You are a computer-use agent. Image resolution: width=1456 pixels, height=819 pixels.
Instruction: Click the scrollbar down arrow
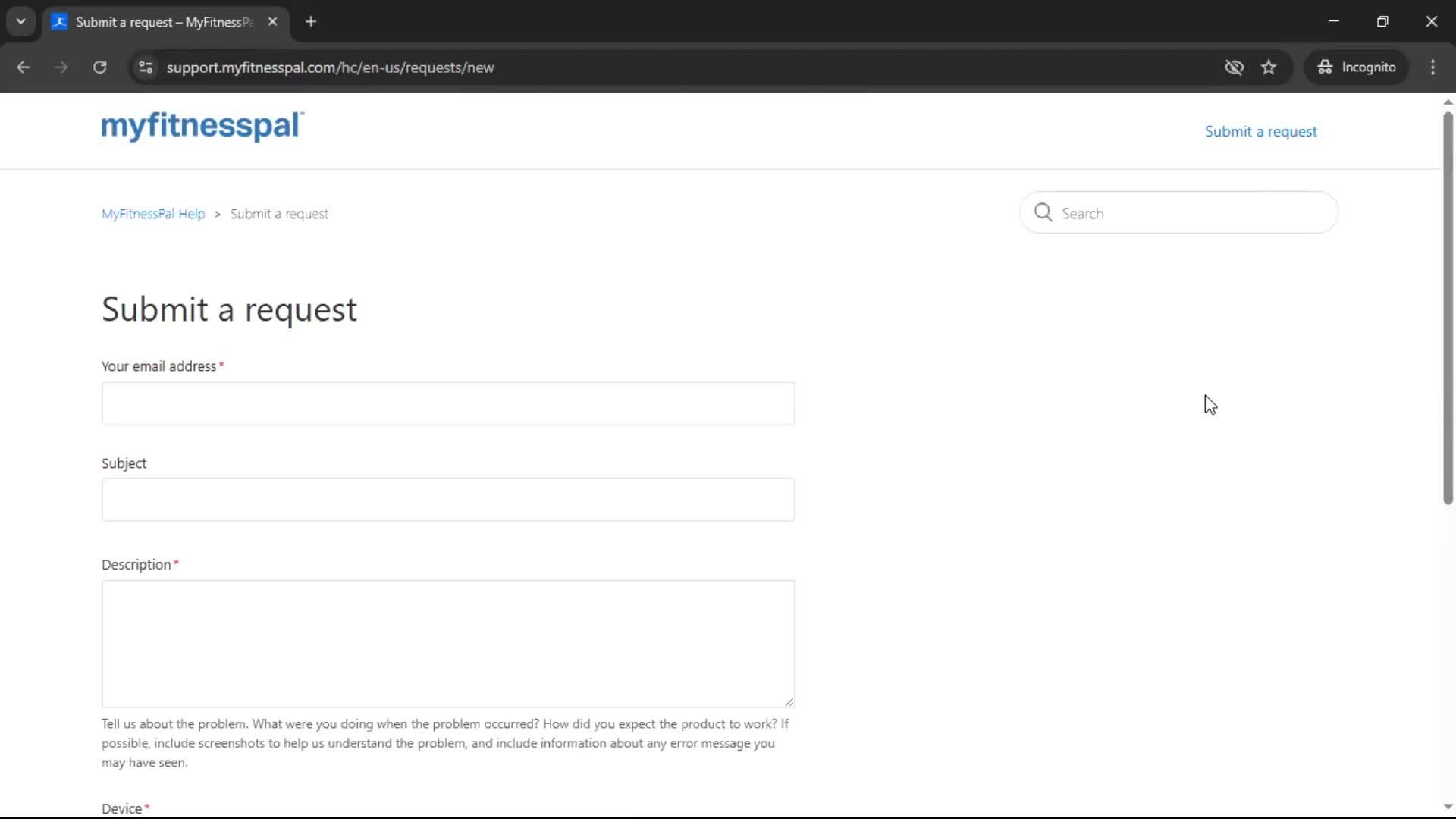pos(1448,807)
